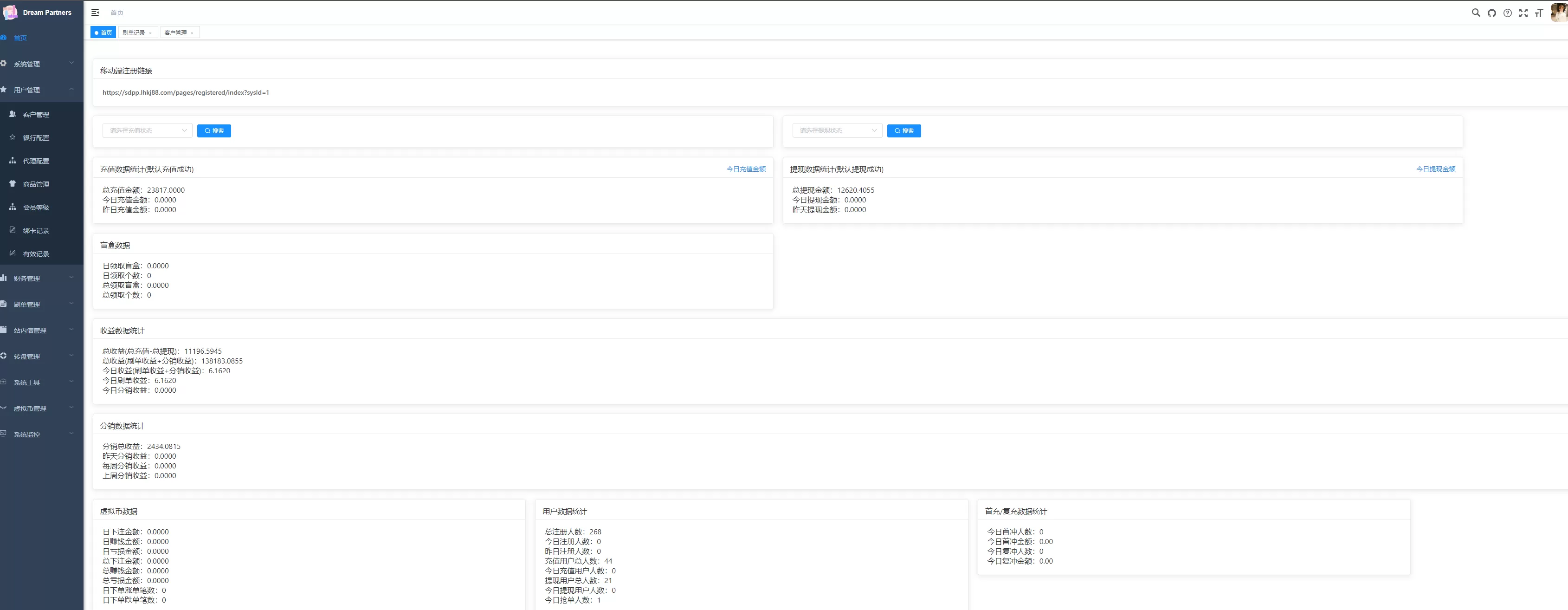
Task: Click the Dream Partners logo
Action: pyautogui.click(x=10, y=12)
